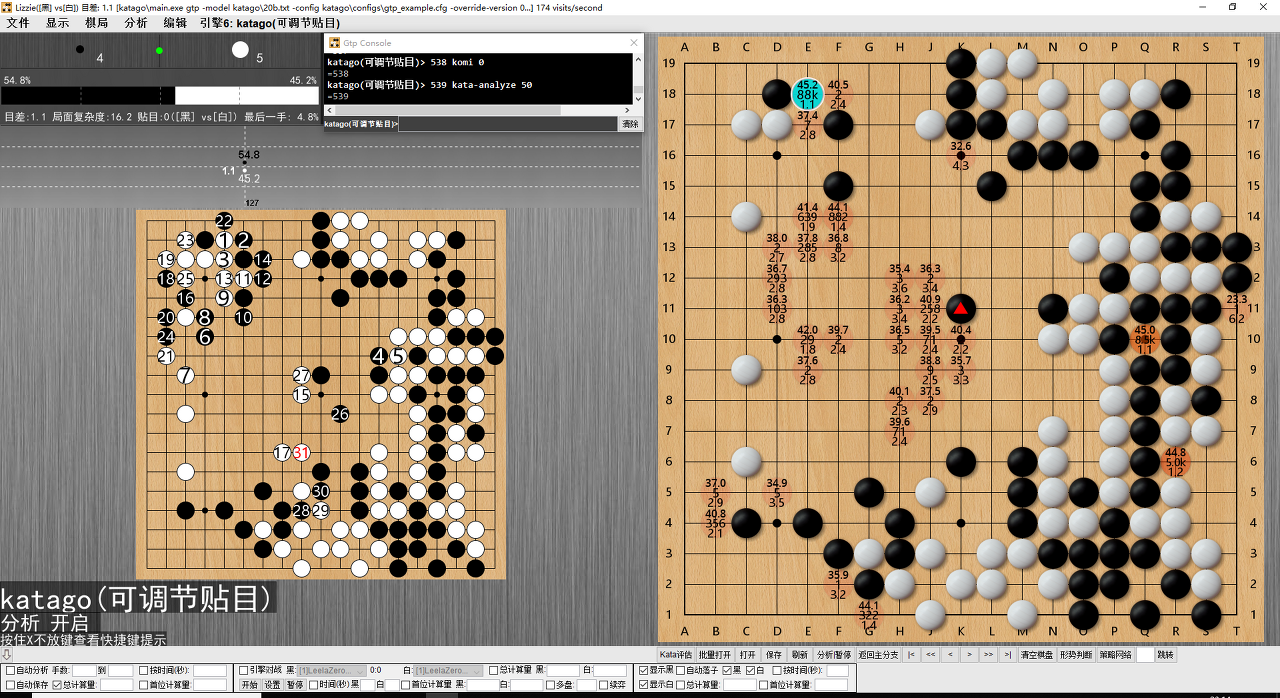Image resolution: width=1280 pixels, height=698 pixels.
Task: Pick the candidate move 45.0 at Q10
Action: [1145, 339]
